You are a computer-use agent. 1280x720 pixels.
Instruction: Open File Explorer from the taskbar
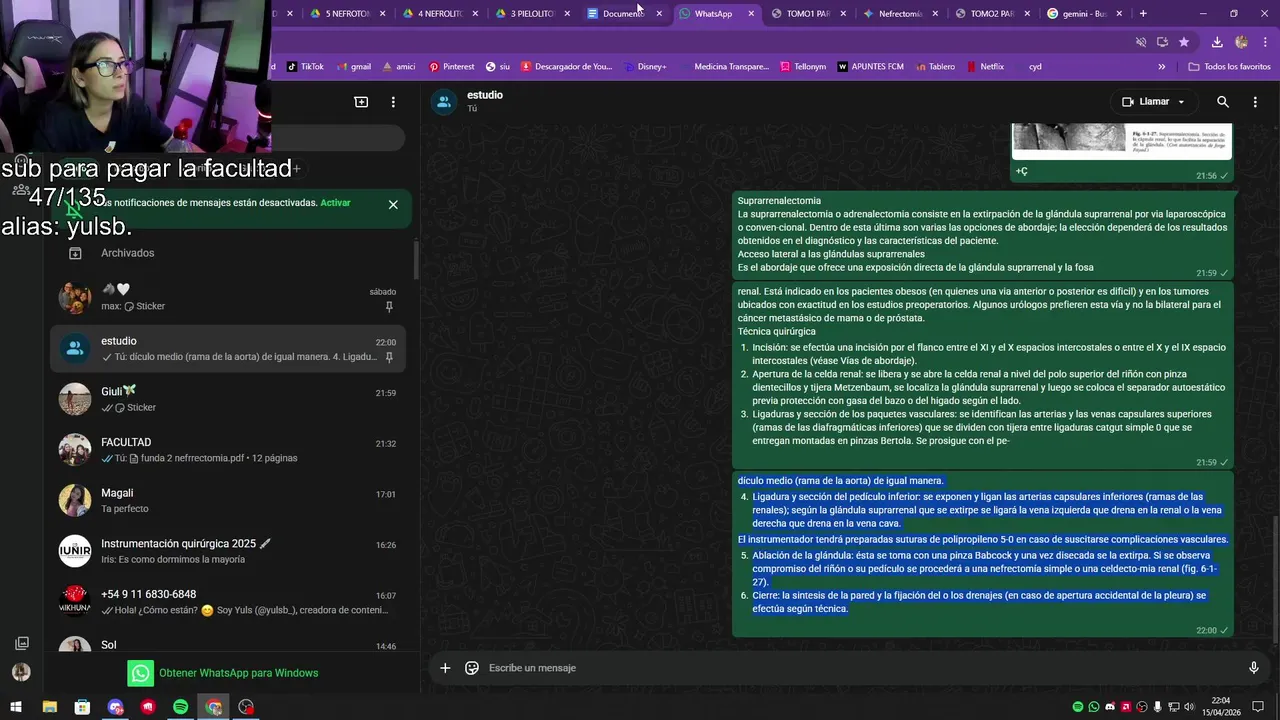49,707
